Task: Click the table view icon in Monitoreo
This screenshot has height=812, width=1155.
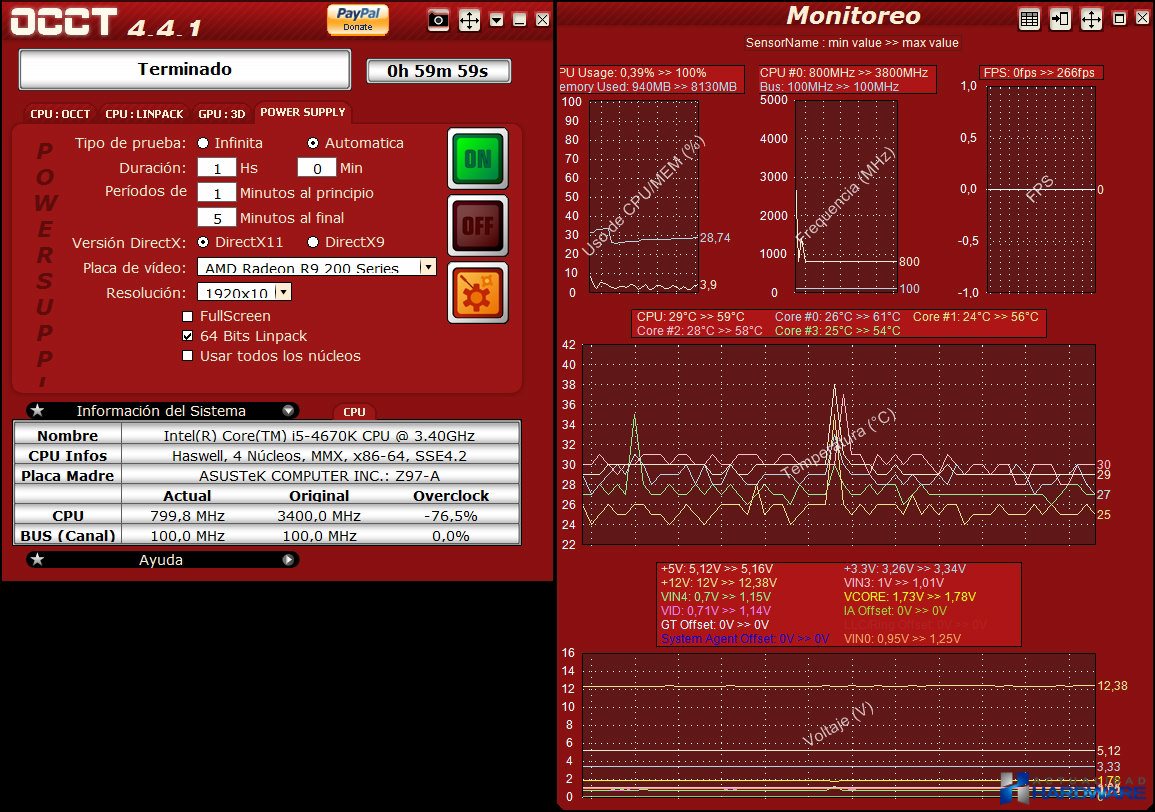Action: pos(1029,20)
